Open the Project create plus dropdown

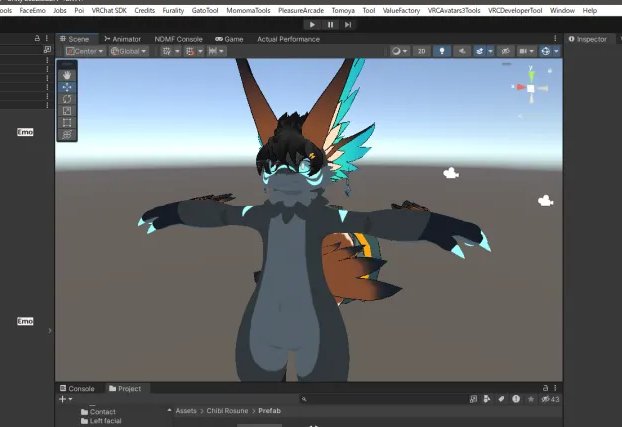65,399
